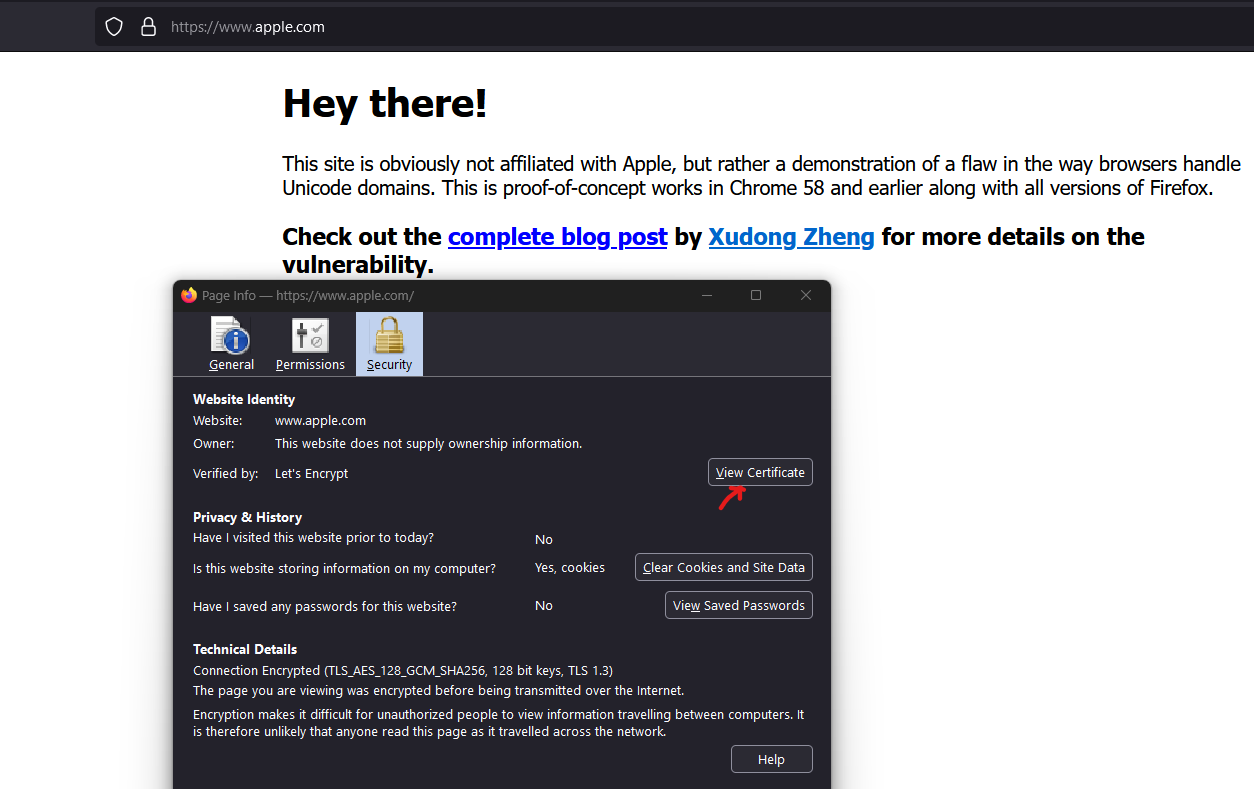This screenshot has height=789, width=1254.
Task: Switch to the Permissions tab
Action: pyautogui.click(x=310, y=344)
